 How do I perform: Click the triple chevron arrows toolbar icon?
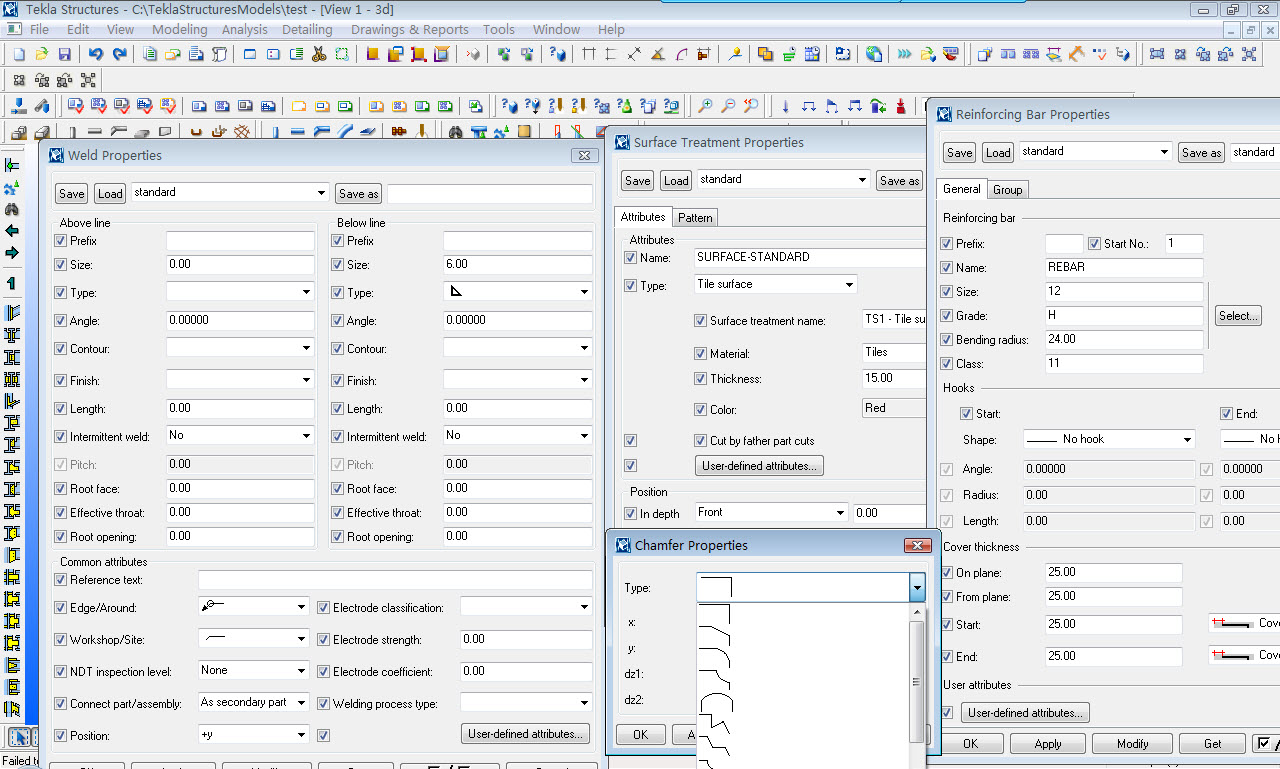(904, 54)
